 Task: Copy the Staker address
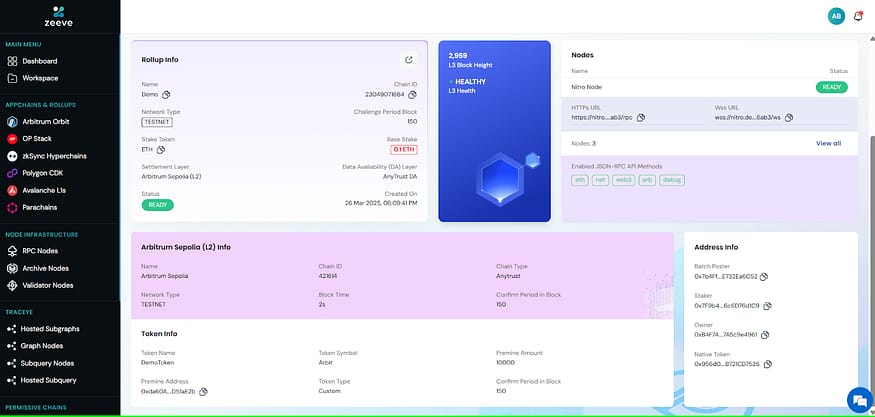tap(767, 306)
